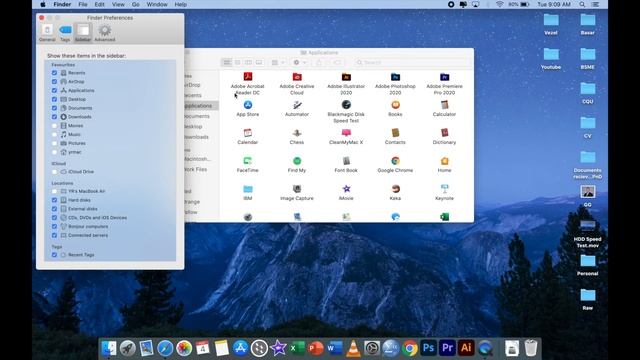The height and width of the screenshot is (360, 640).
Task: Select the App Store application icon
Action: (248, 105)
